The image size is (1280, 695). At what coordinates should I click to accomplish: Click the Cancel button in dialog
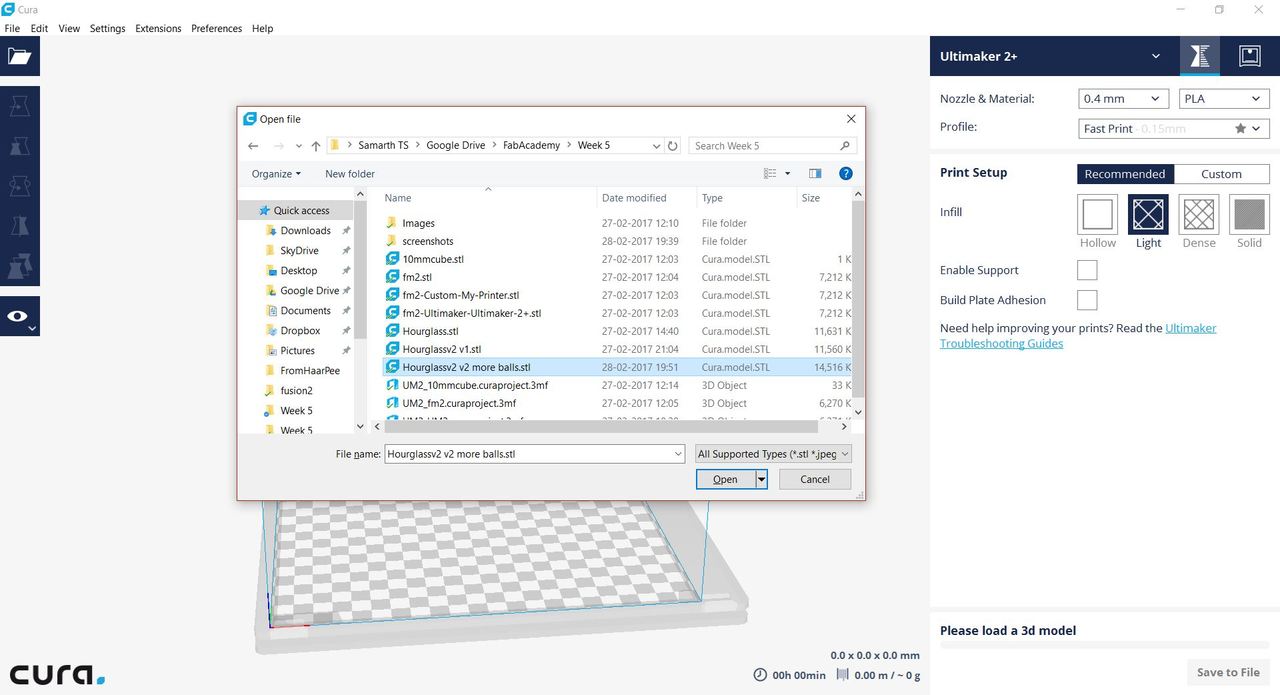click(x=815, y=480)
